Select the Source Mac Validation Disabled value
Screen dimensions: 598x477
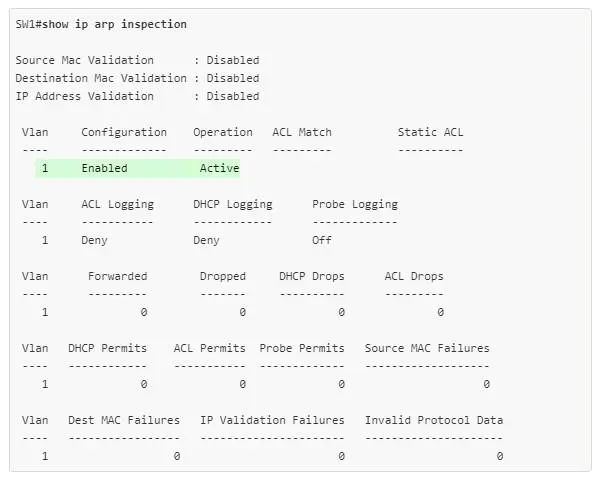(x=233, y=60)
